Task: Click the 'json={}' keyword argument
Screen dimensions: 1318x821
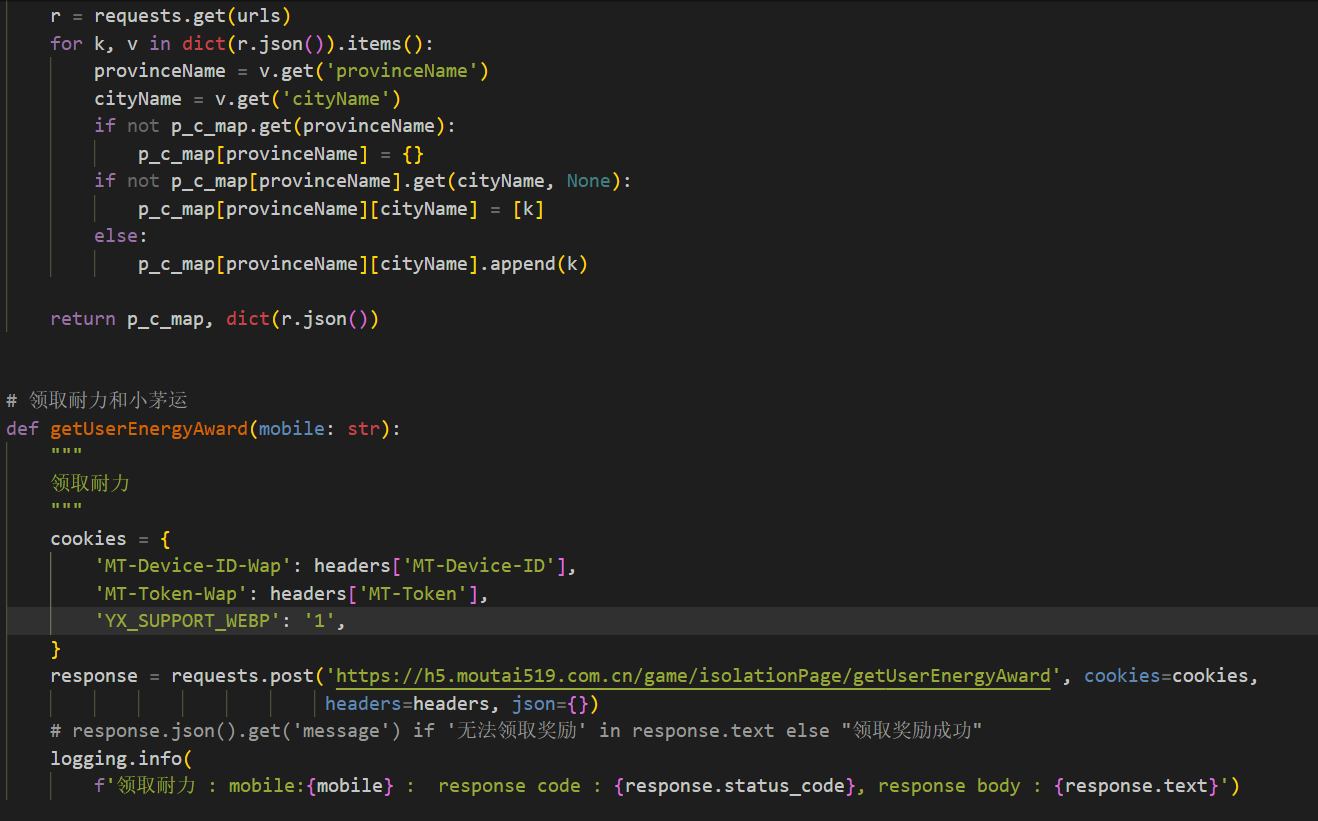Action: 550,704
